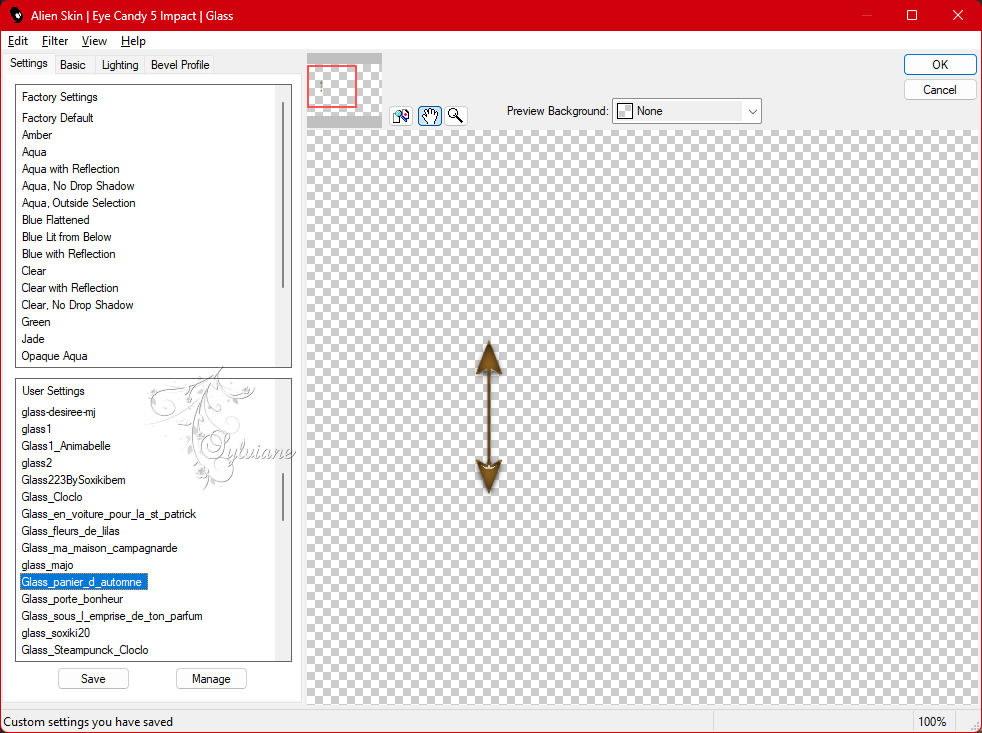Screen dimensions: 982x733
Task: Select the hand pan tool
Action: (430, 116)
